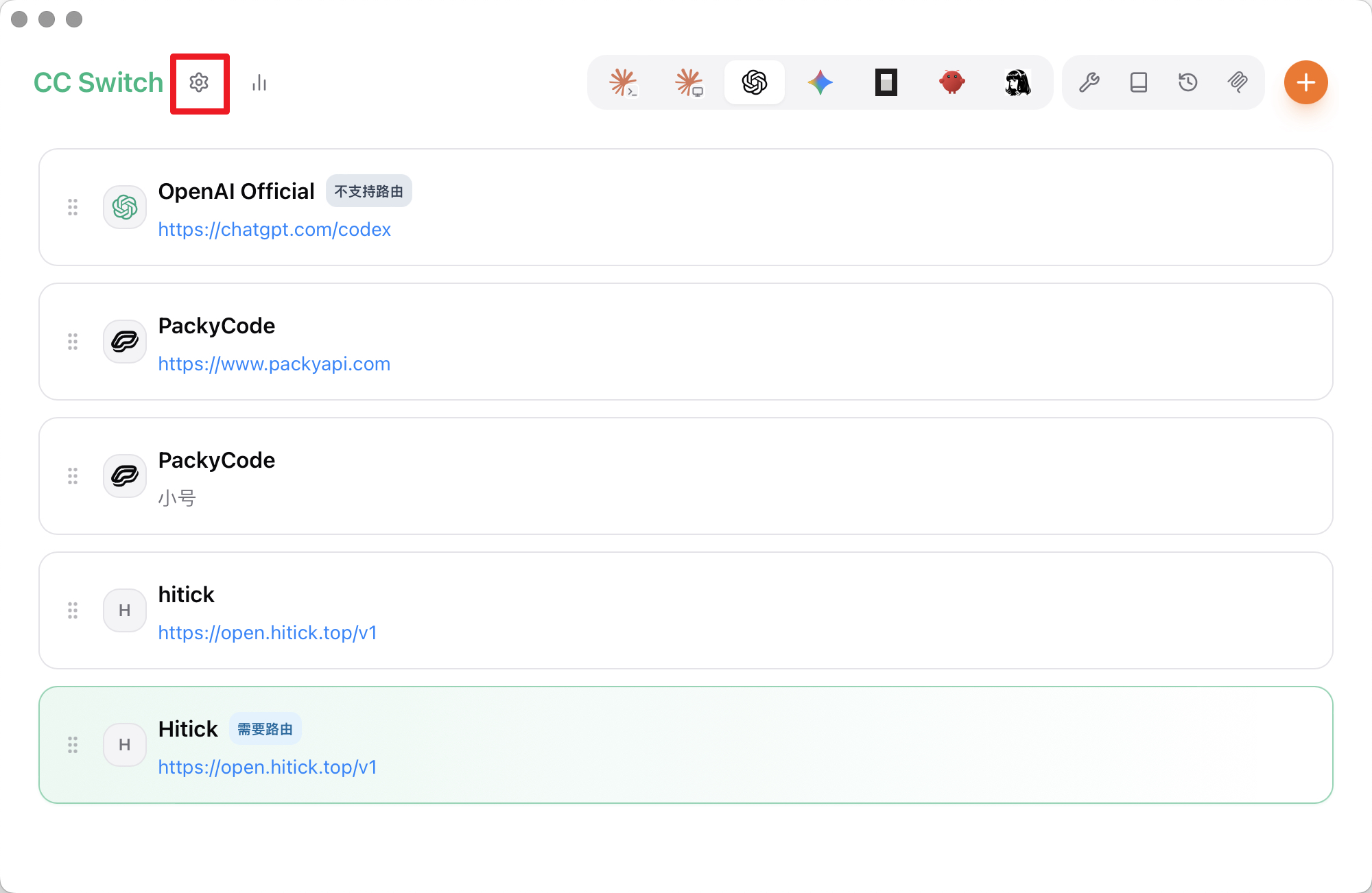Switch to the Claude Desktop app tab
Image resolution: width=1372 pixels, height=893 pixels.
[689, 82]
